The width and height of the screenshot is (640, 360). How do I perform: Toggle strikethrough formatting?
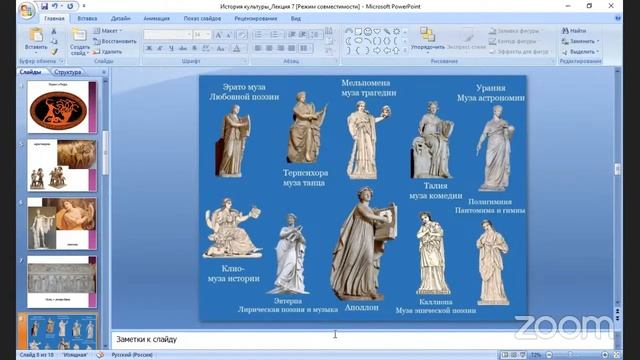(183, 49)
